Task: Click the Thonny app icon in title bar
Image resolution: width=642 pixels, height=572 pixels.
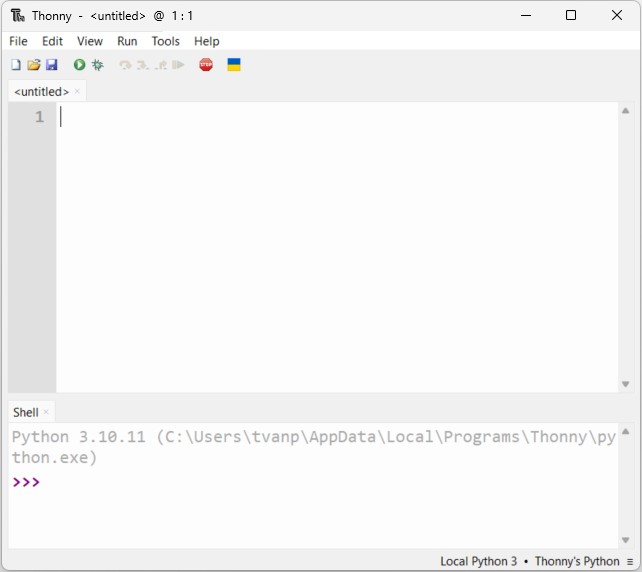Action: (18, 16)
